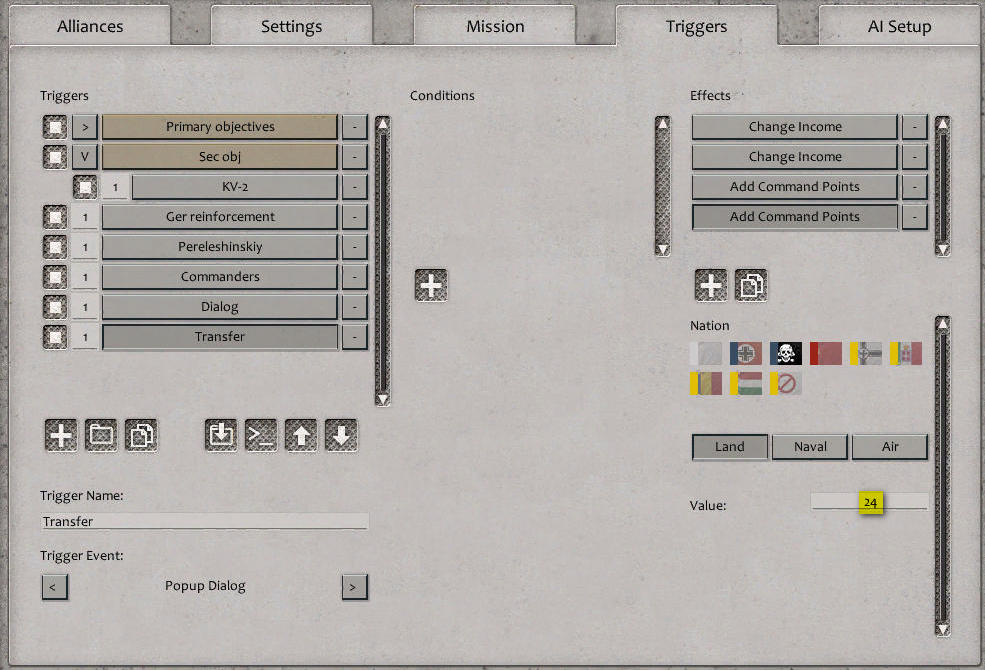This screenshot has width=985, height=670.
Task: Click Triggers list scroll down arrow
Action: click(x=383, y=399)
